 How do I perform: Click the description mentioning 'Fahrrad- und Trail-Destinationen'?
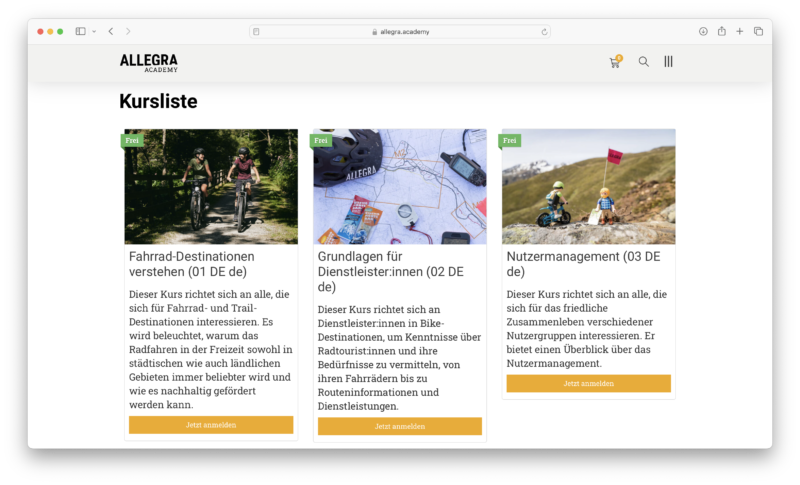coord(211,349)
